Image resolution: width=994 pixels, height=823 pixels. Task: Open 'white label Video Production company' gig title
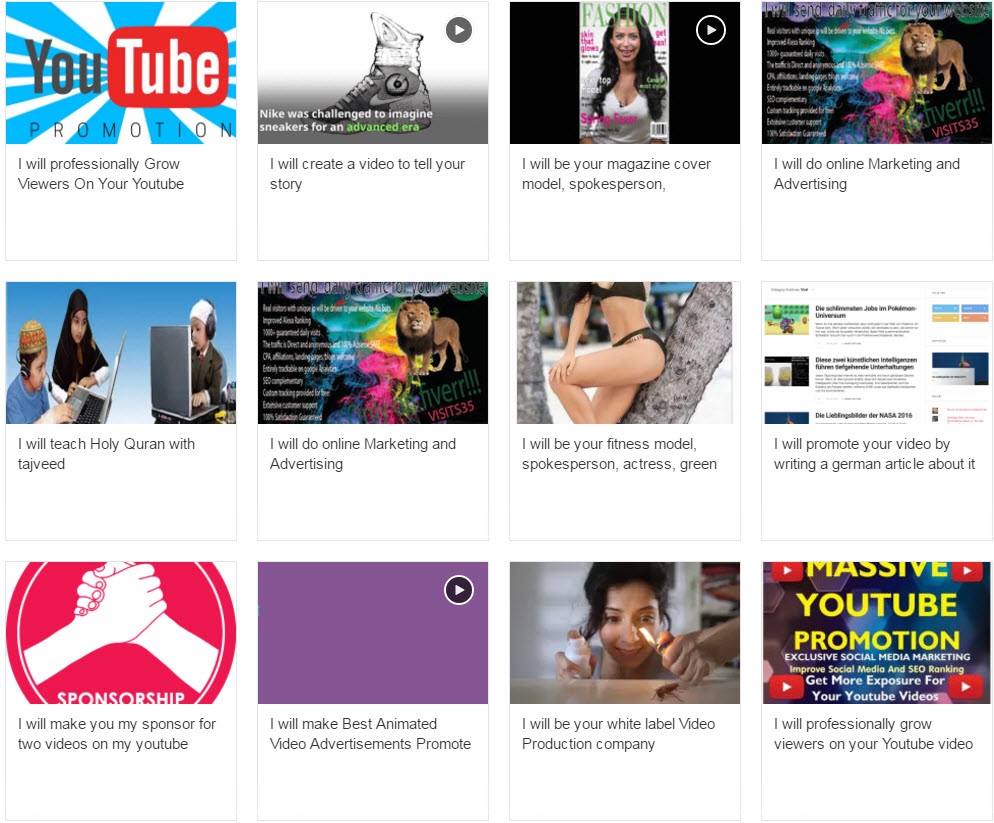618,734
